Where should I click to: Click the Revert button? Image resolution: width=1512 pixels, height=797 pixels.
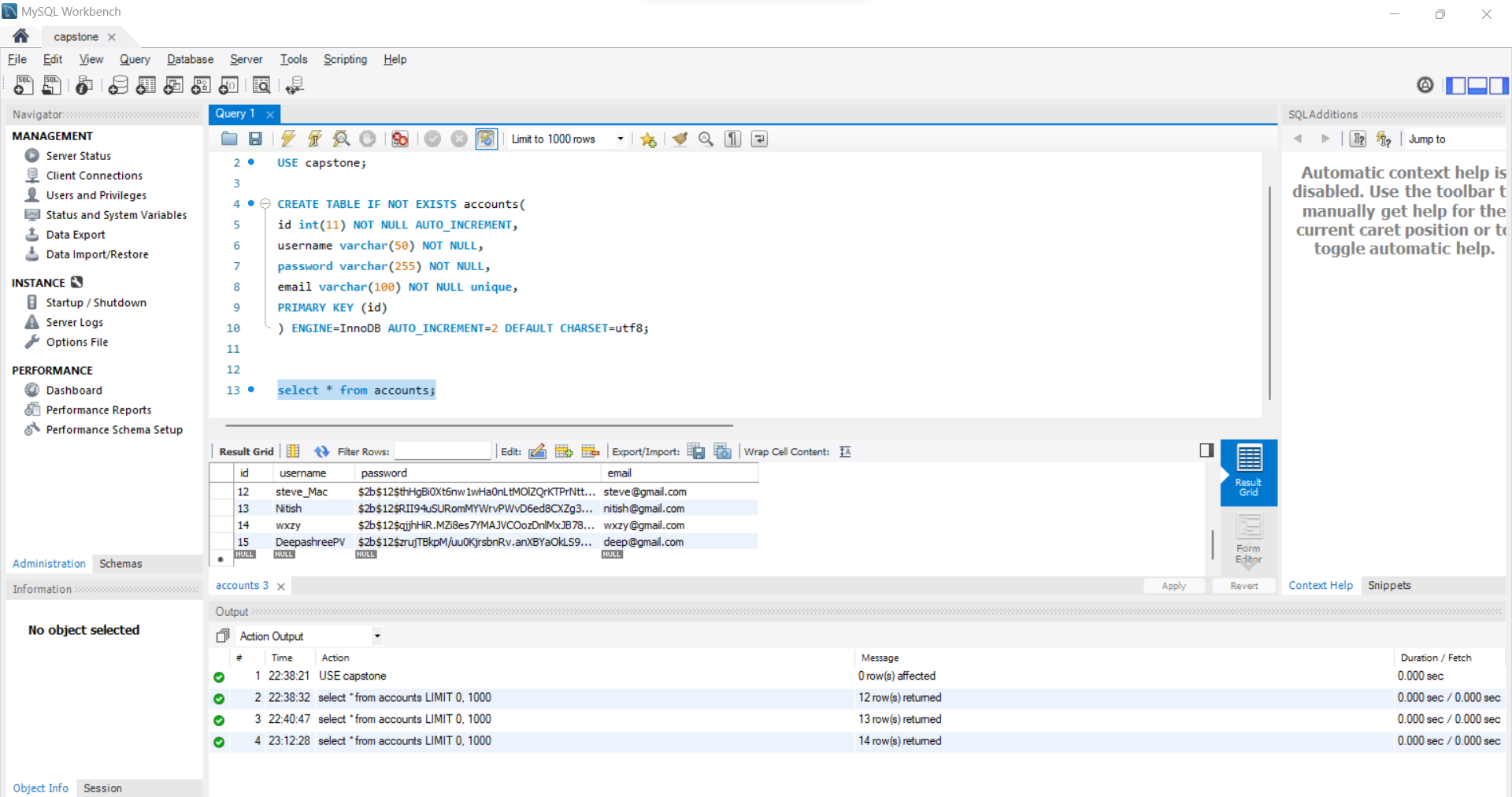click(x=1244, y=586)
